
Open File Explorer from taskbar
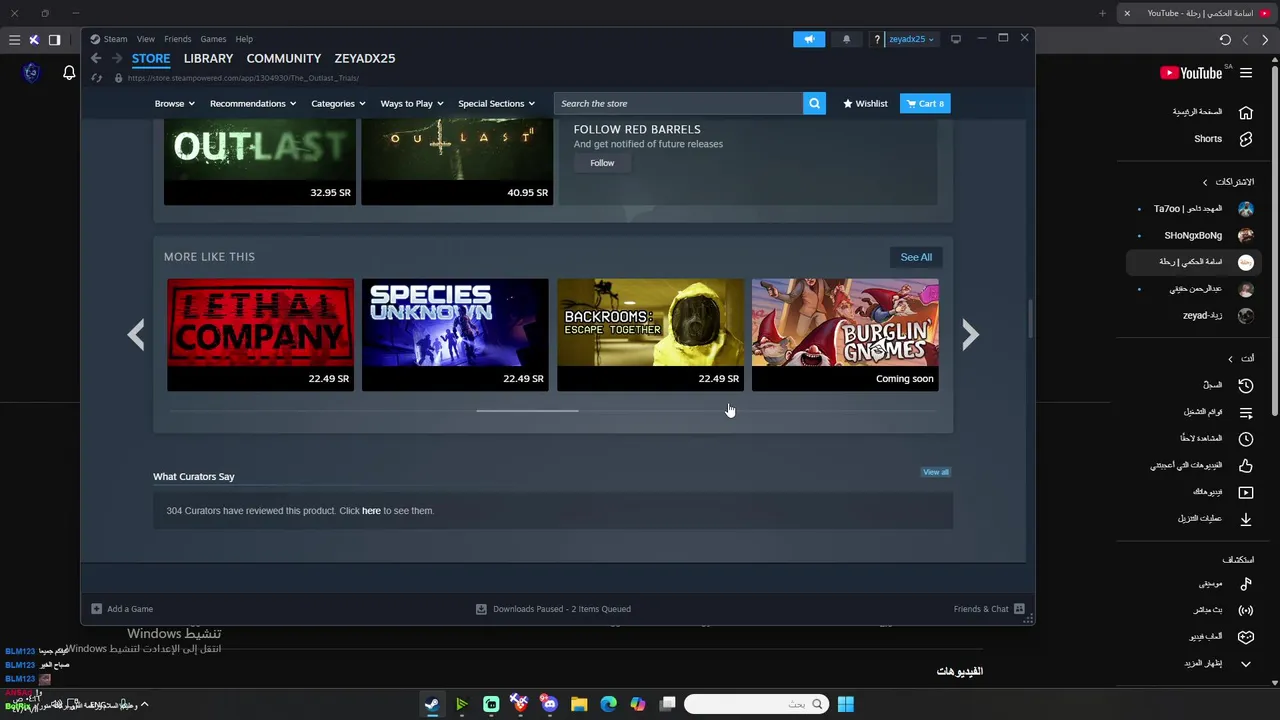(579, 704)
